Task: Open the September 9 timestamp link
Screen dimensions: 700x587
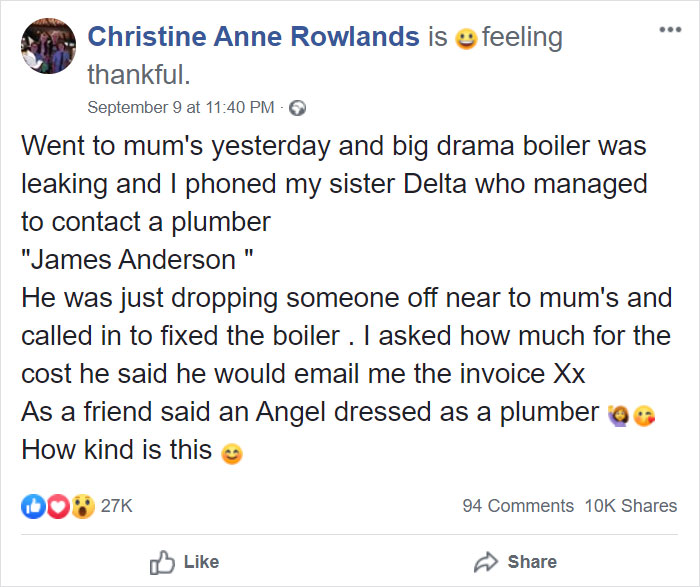Action: pyautogui.click(x=179, y=107)
